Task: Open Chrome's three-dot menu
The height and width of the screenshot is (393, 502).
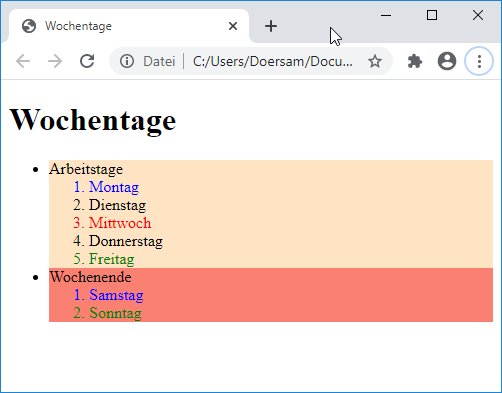Action: pyautogui.click(x=479, y=61)
